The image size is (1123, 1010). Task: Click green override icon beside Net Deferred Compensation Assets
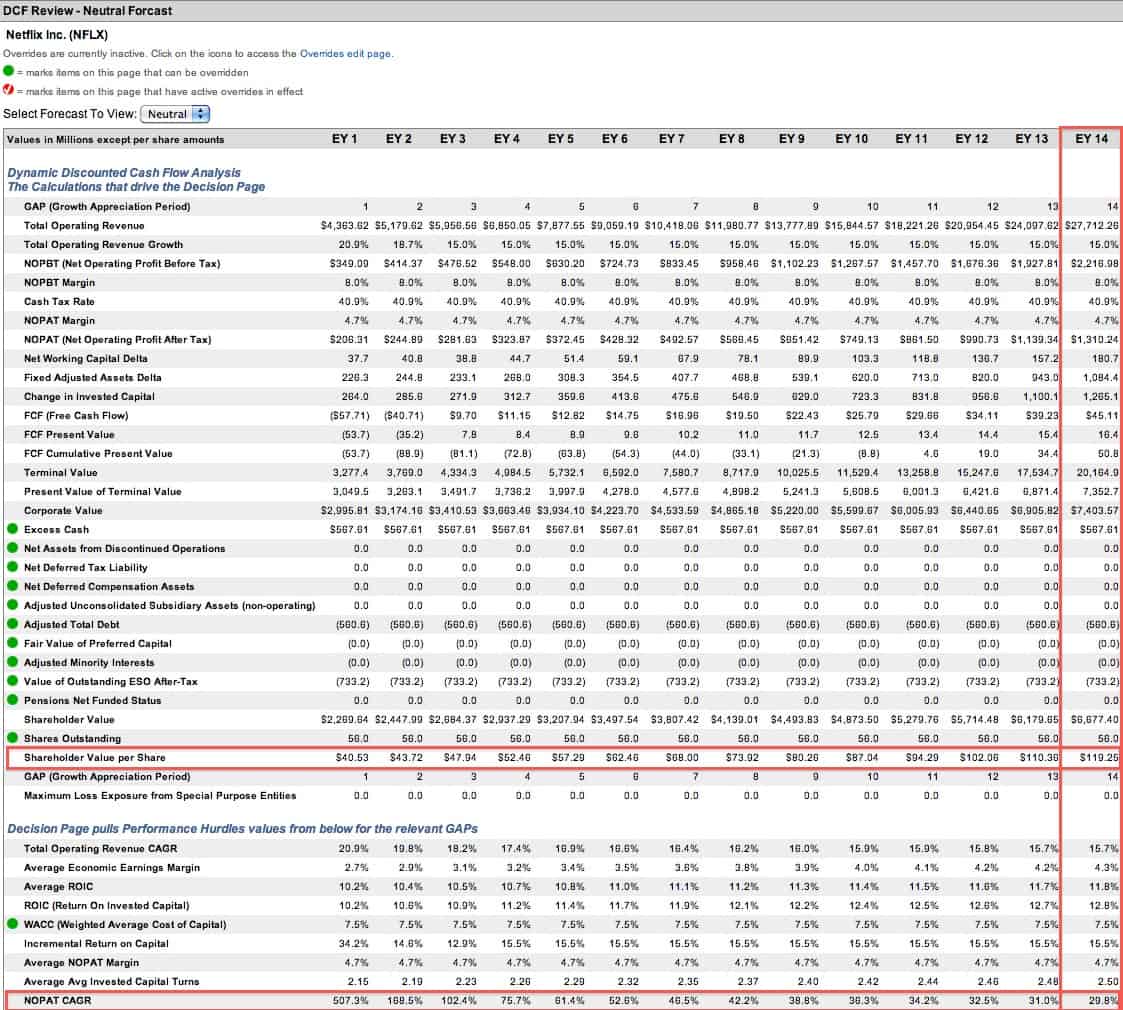(x=12, y=586)
